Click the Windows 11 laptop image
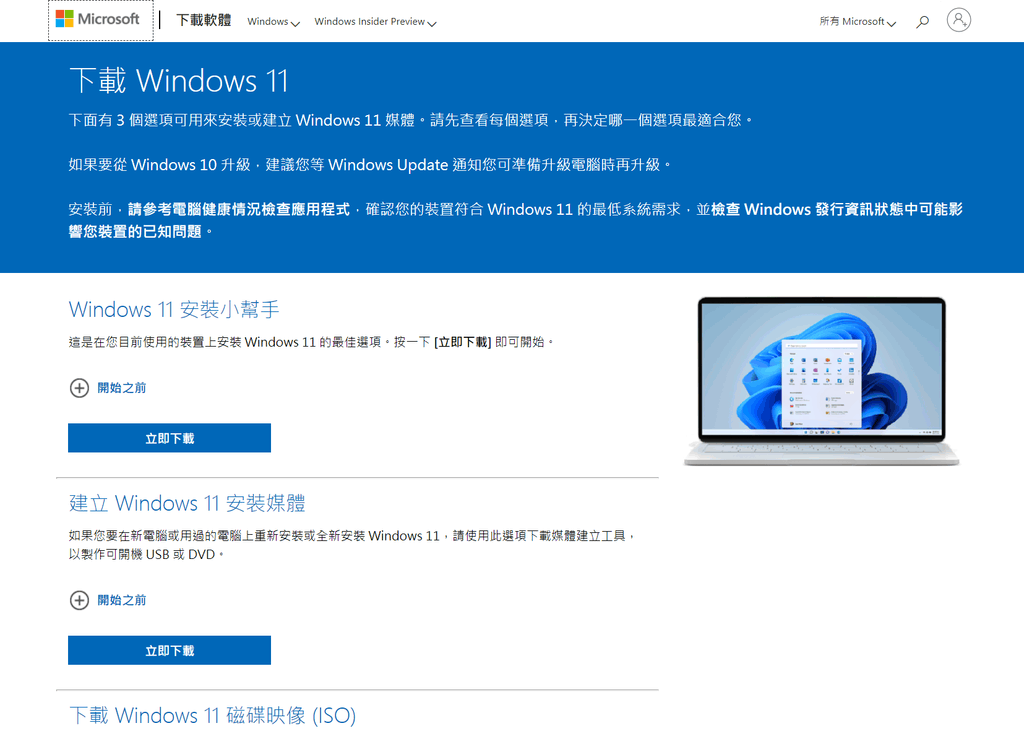This screenshot has width=1024, height=731. click(822, 381)
